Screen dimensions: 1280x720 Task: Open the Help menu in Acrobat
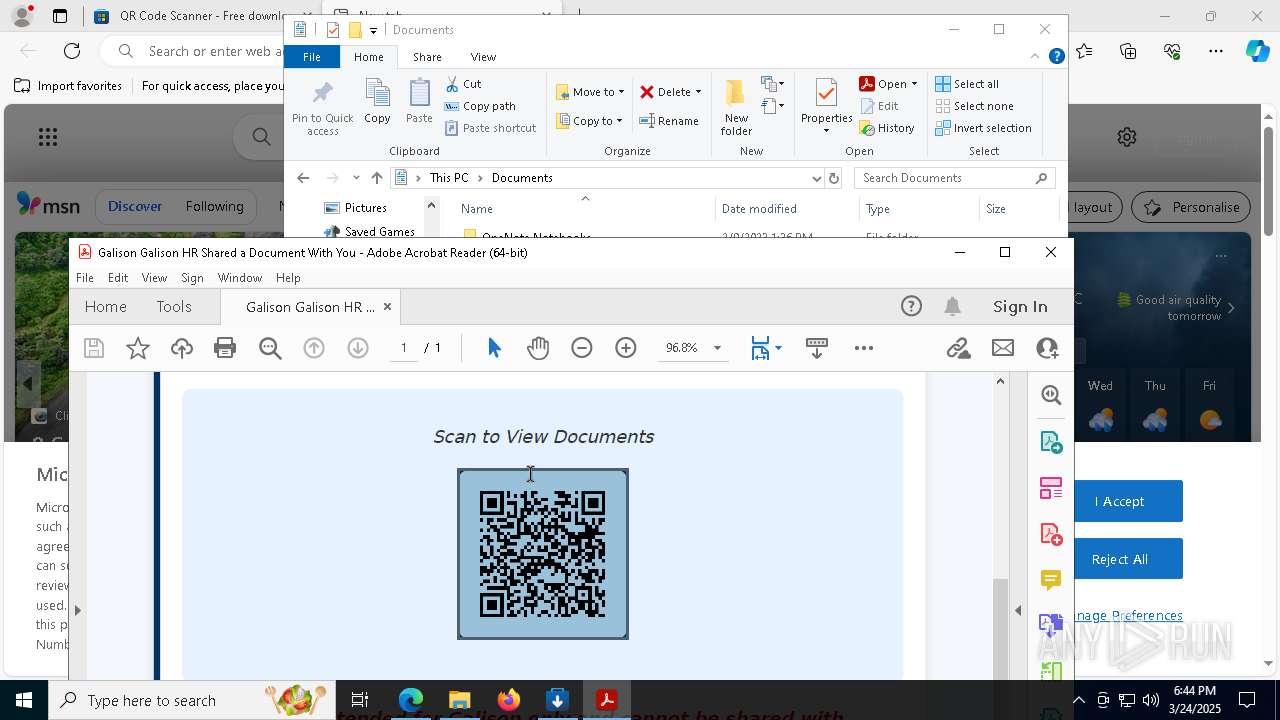point(288,278)
